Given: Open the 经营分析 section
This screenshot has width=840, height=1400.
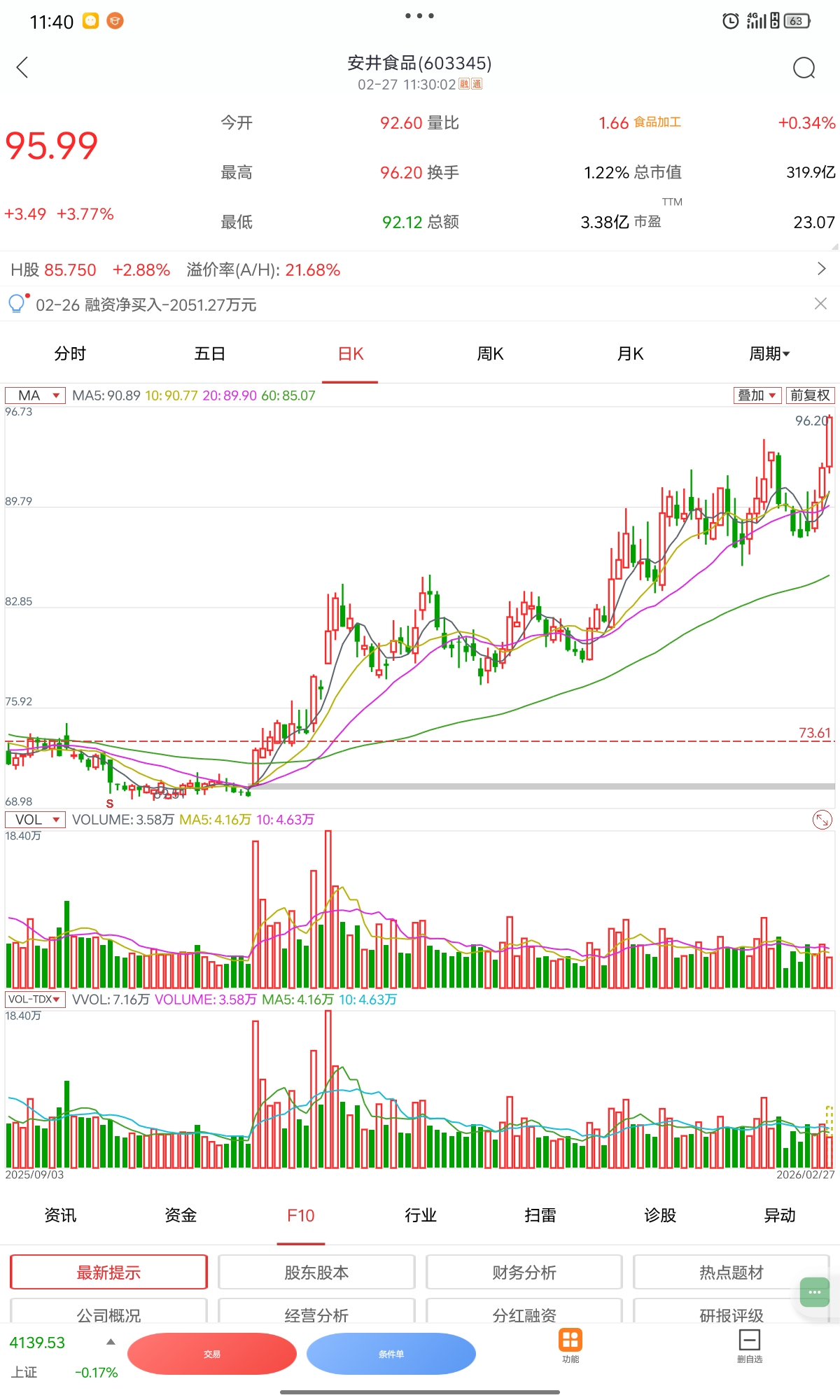Looking at the screenshot, I should pyautogui.click(x=316, y=1312).
